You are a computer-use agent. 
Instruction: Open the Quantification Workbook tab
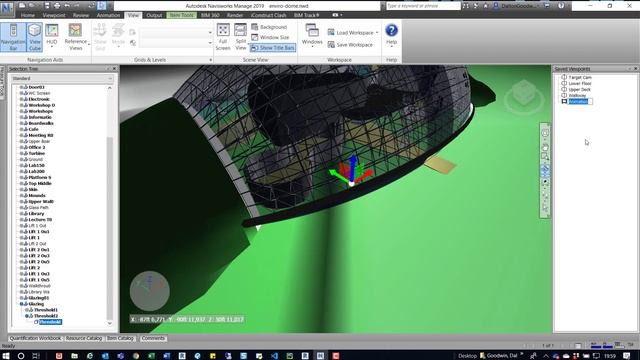pyautogui.click(x=35, y=338)
